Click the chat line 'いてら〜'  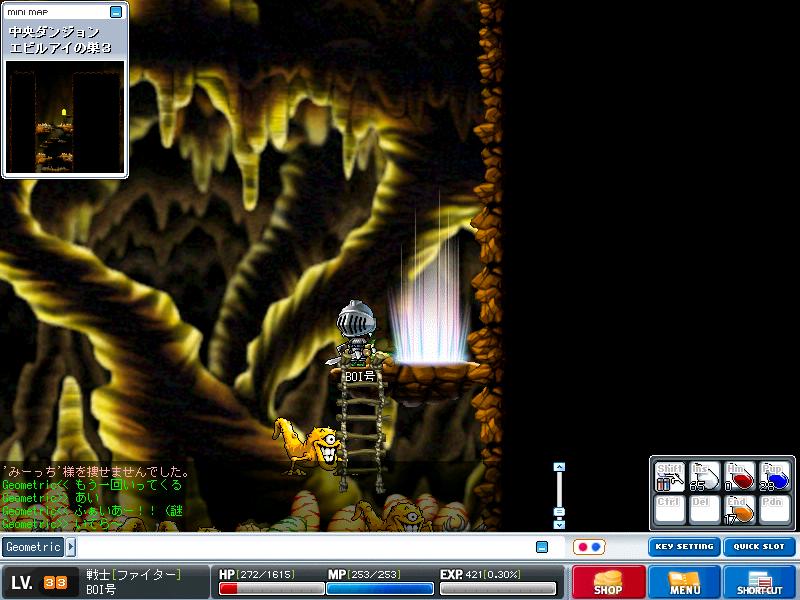[x=97, y=524]
